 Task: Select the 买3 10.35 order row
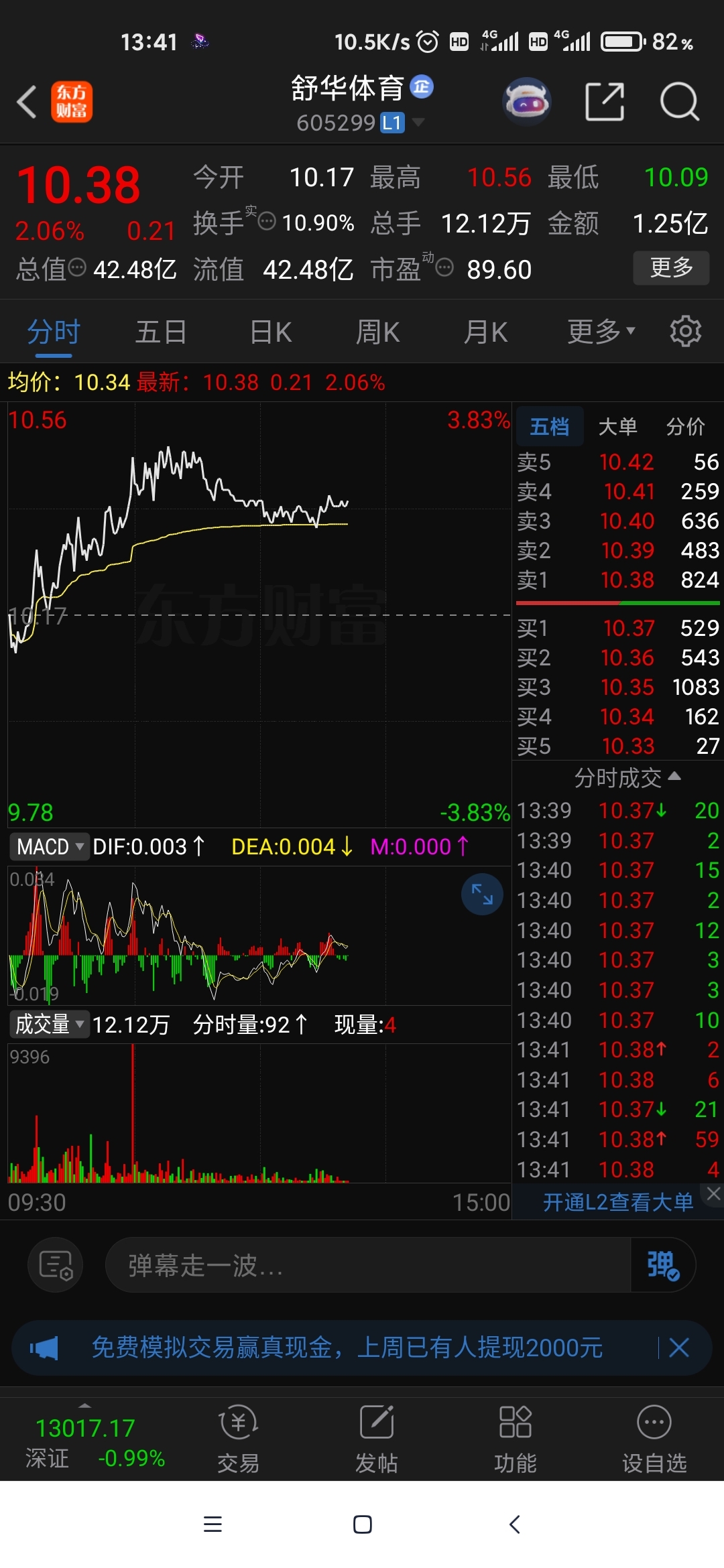[x=617, y=687]
